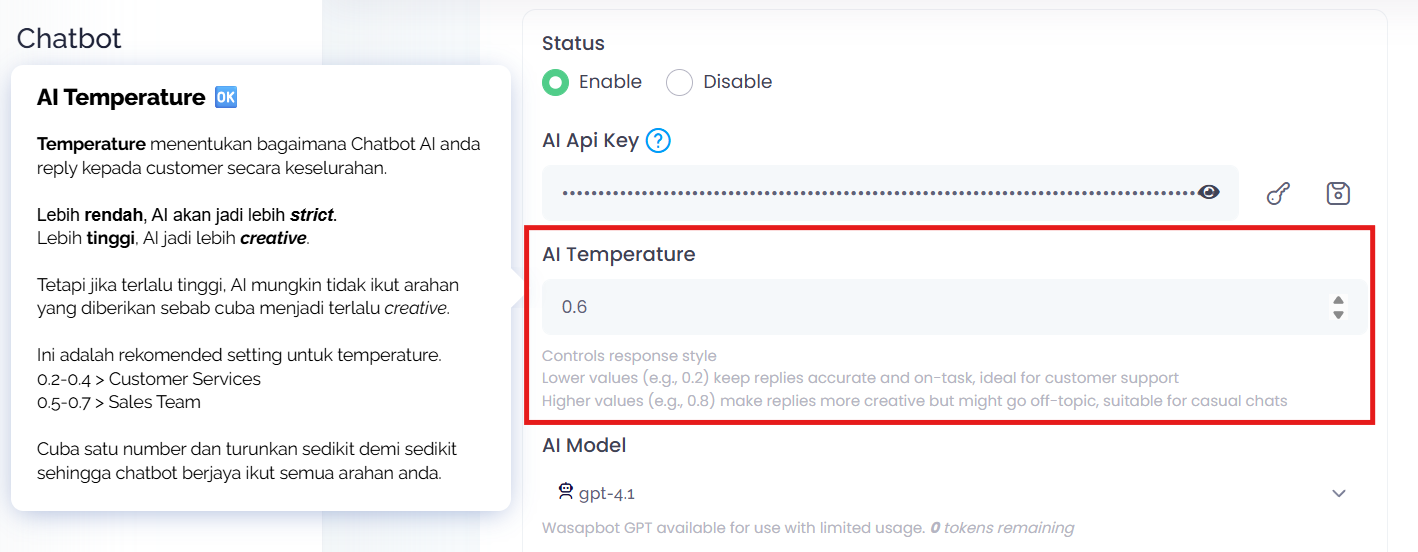
Task: Click the Chatbot heading in the sidebar
Action: [69, 38]
